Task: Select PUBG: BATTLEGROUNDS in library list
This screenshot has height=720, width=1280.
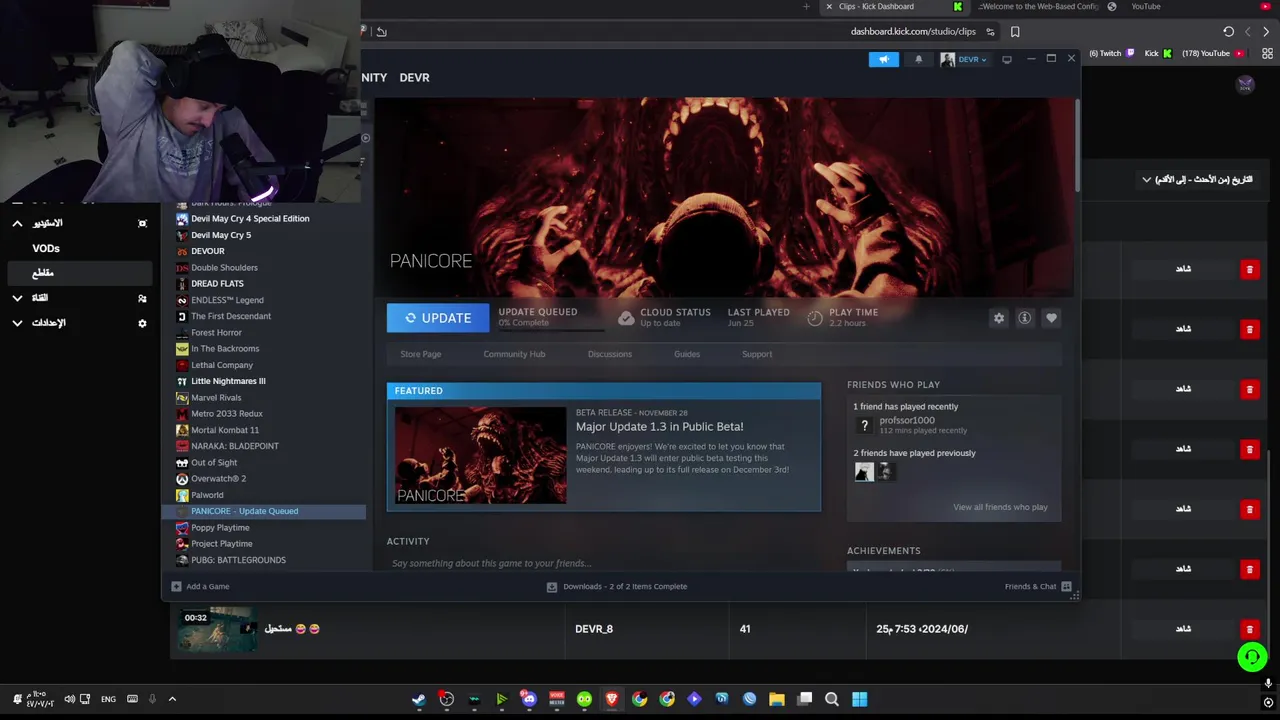Action: point(238,560)
